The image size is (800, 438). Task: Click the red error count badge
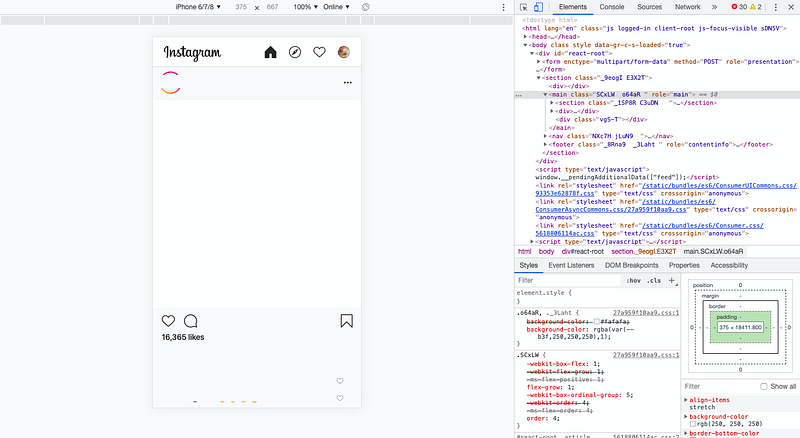(x=739, y=7)
